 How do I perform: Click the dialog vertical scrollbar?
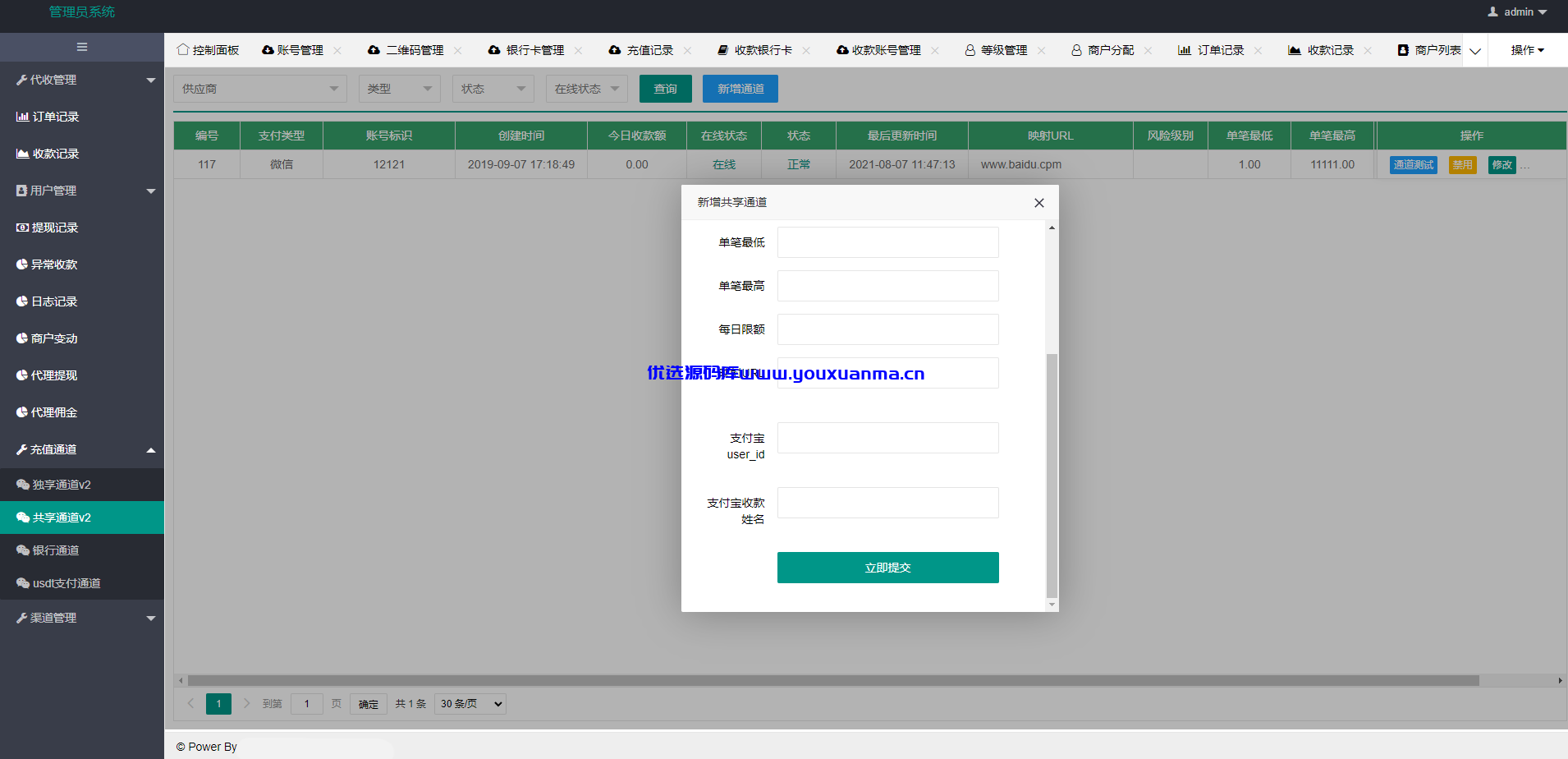click(1052, 475)
